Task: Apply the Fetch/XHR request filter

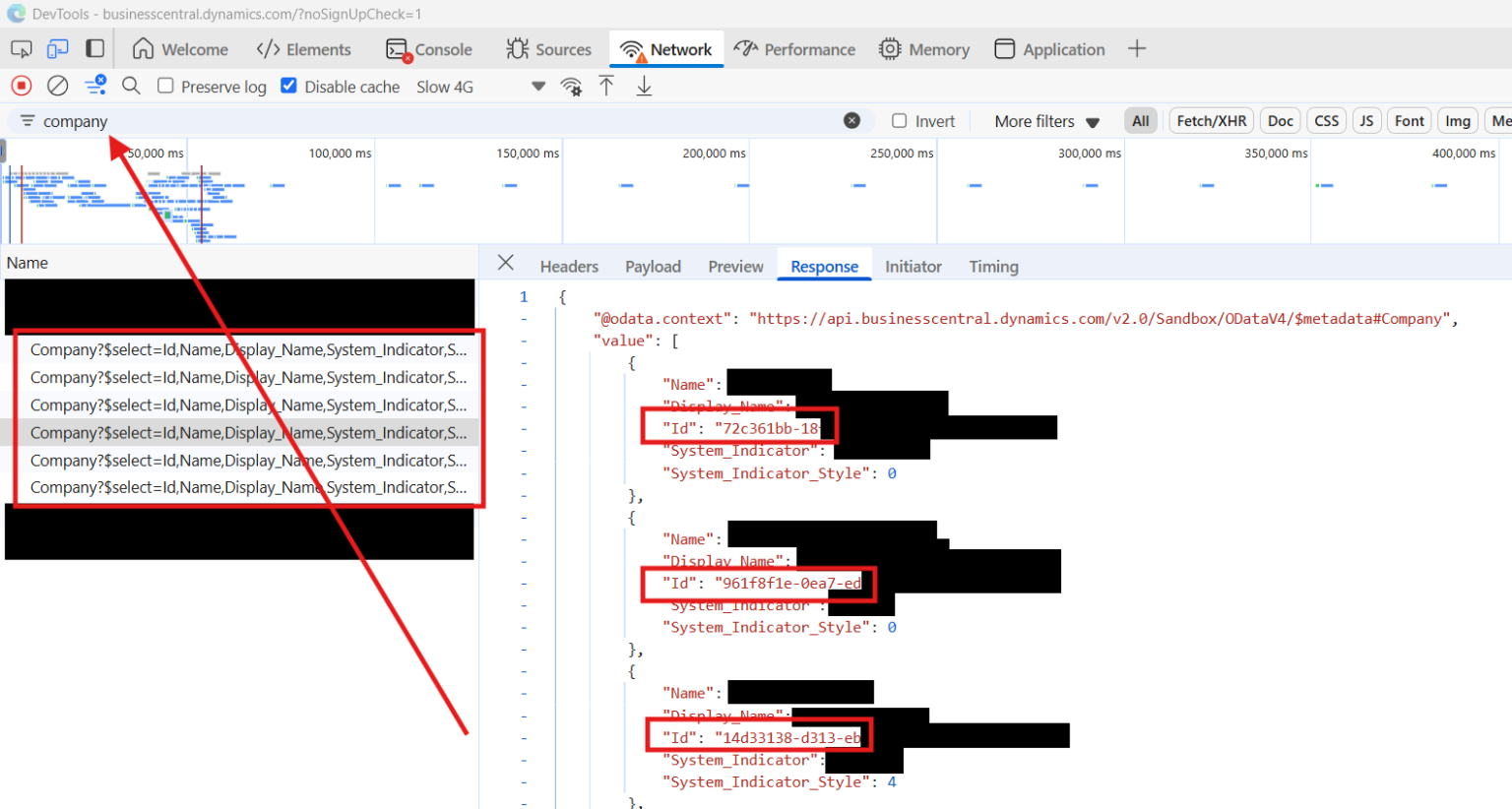Action: coord(1211,120)
